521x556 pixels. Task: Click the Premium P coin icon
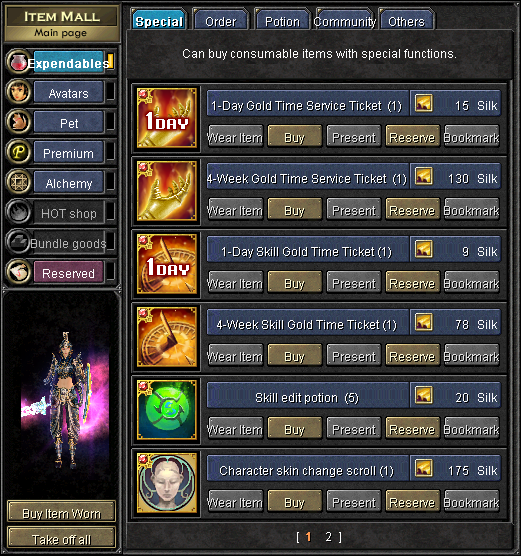18,152
